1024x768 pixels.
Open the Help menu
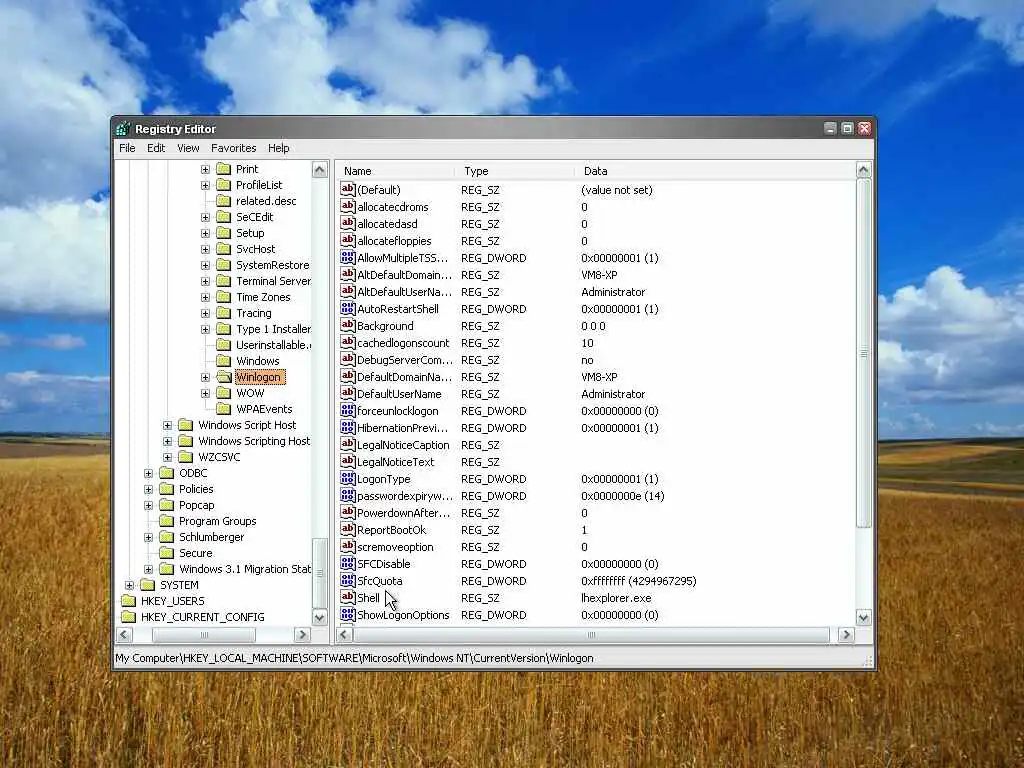[x=278, y=148]
